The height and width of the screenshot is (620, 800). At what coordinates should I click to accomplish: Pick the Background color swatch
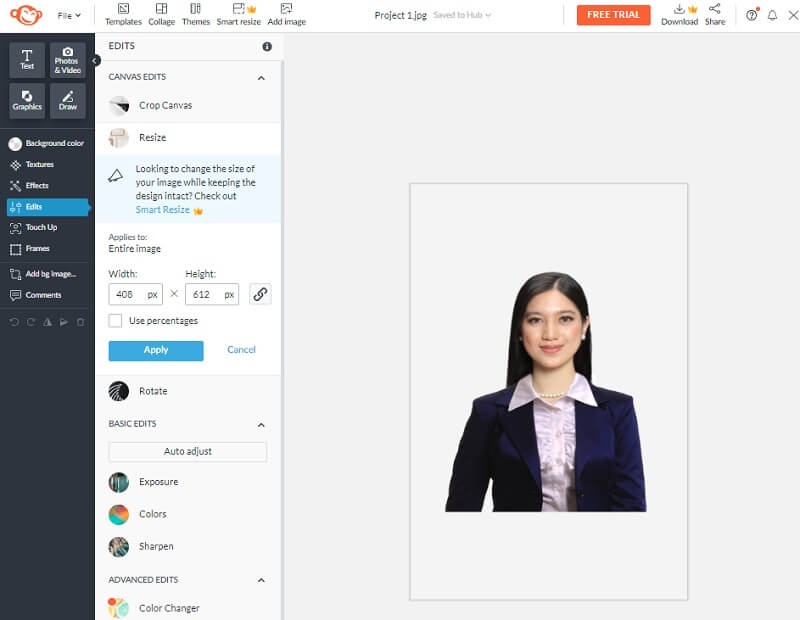pyautogui.click(x=15, y=144)
